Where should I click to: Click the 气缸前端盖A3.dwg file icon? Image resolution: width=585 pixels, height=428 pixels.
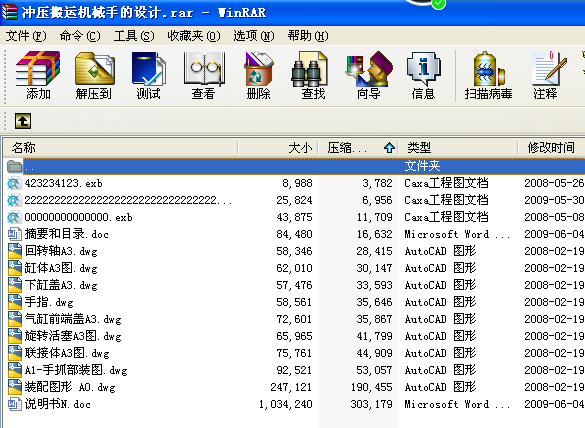(x=15, y=319)
